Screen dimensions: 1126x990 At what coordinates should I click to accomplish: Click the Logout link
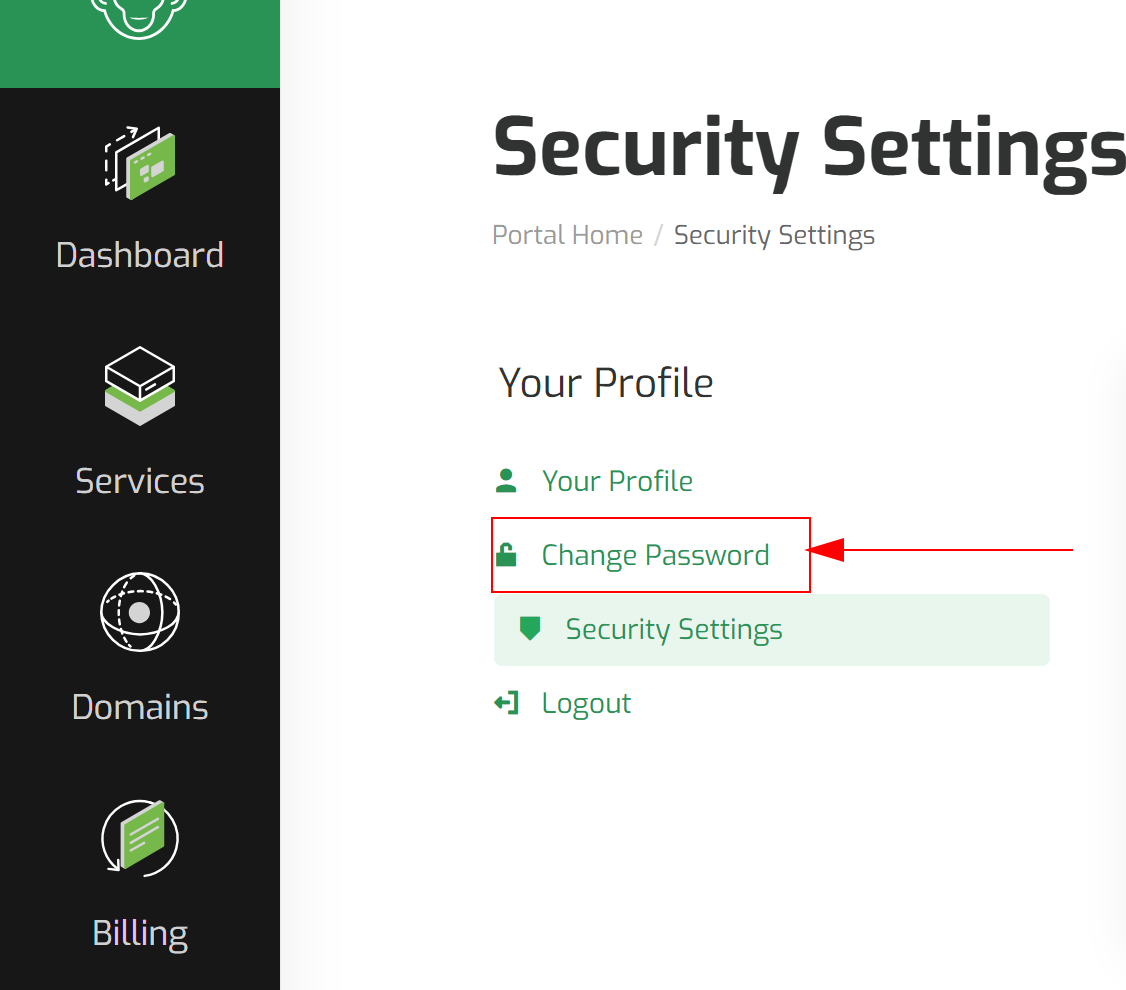pyautogui.click(x=586, y=704)
